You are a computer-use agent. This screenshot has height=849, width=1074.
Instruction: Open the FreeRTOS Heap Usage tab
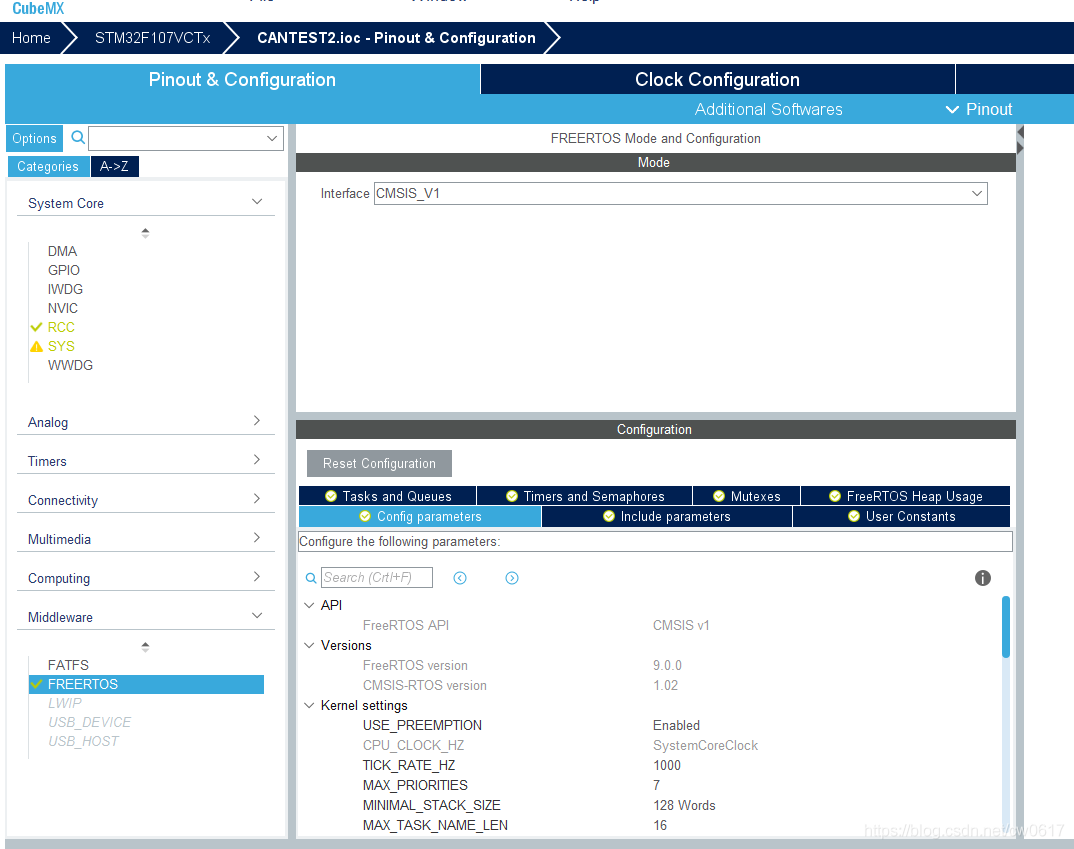[x=906, y=496]
